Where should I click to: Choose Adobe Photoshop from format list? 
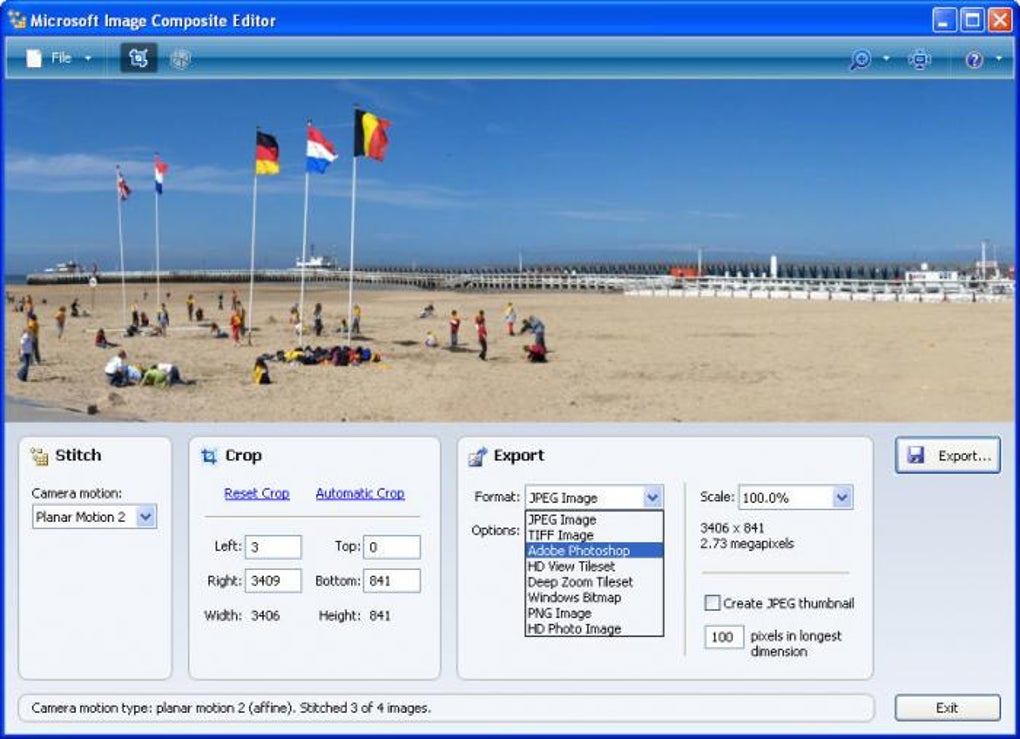coord(594,551)
